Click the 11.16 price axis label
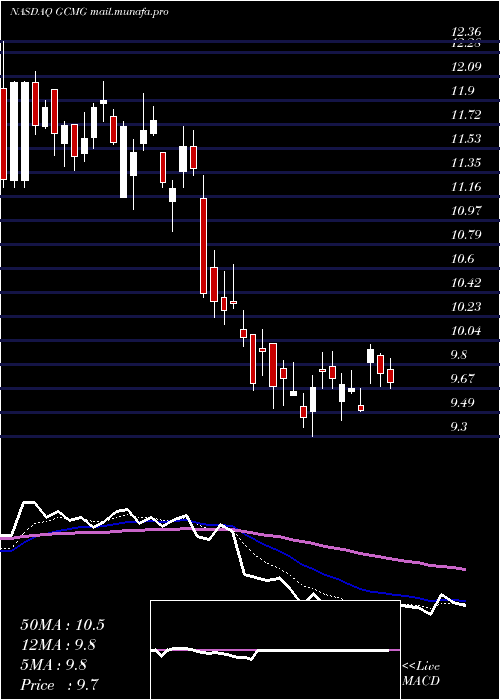The image size is (500, 700). 466,187
